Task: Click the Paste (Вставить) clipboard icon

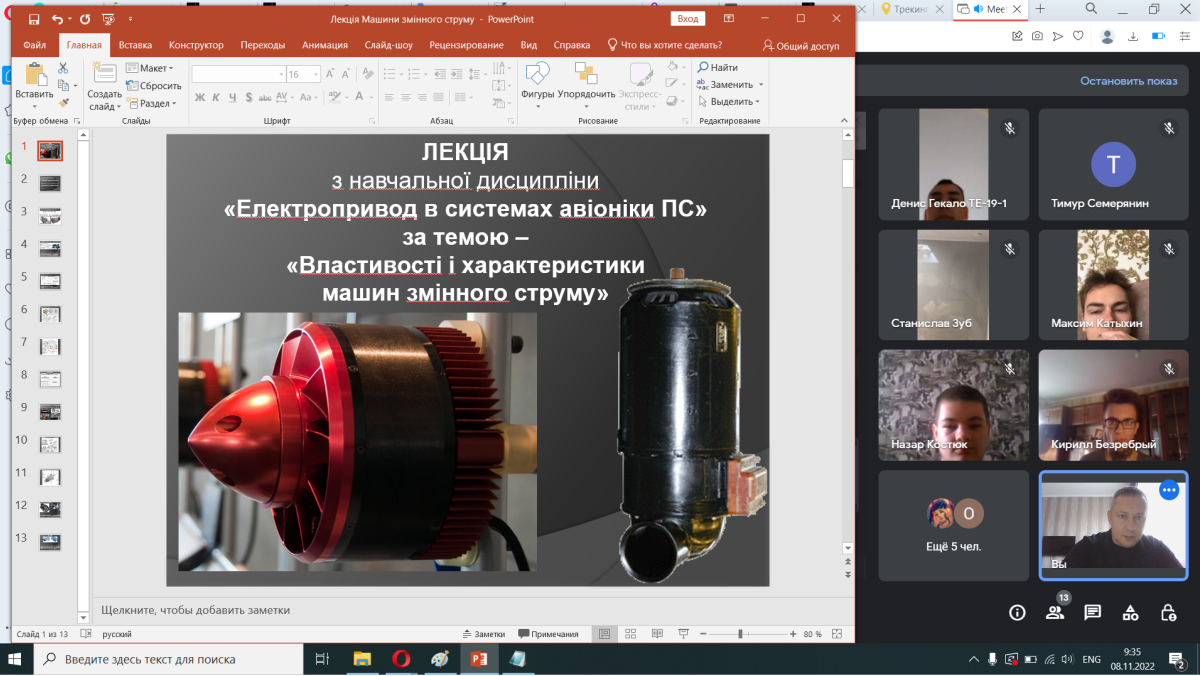Action: [x=34, y=78]
